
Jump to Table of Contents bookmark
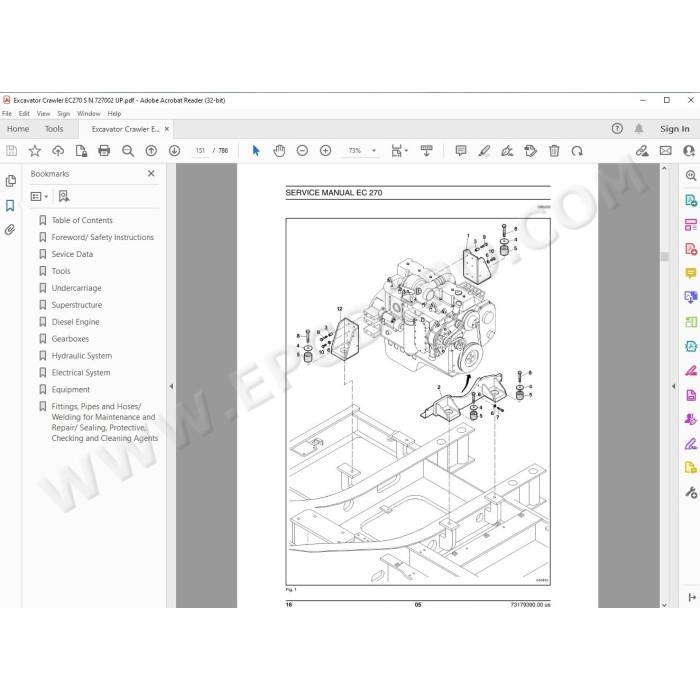82,220
